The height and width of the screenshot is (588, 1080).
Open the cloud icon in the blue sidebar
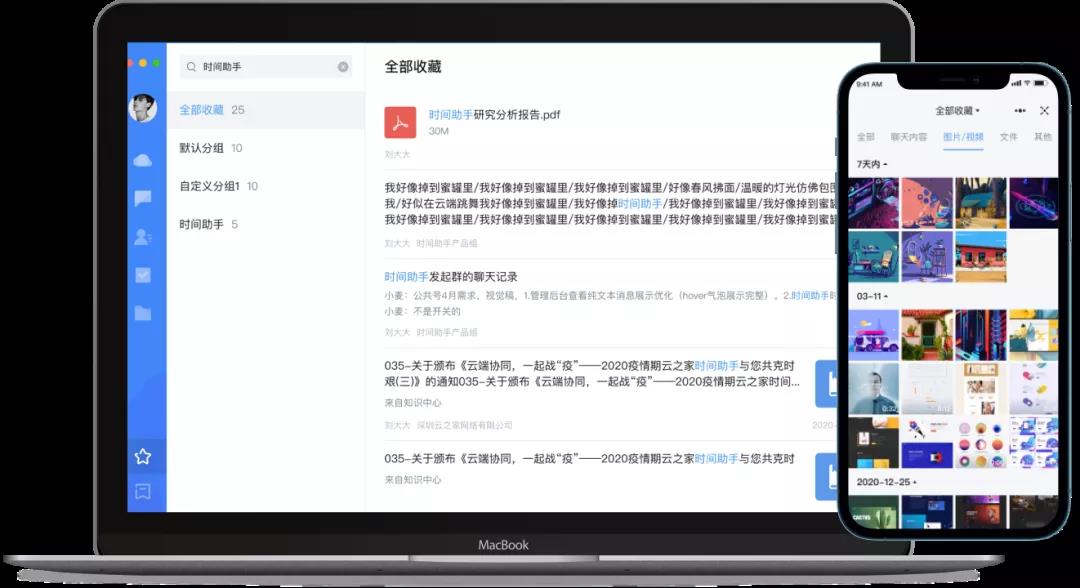click(143, 160)
